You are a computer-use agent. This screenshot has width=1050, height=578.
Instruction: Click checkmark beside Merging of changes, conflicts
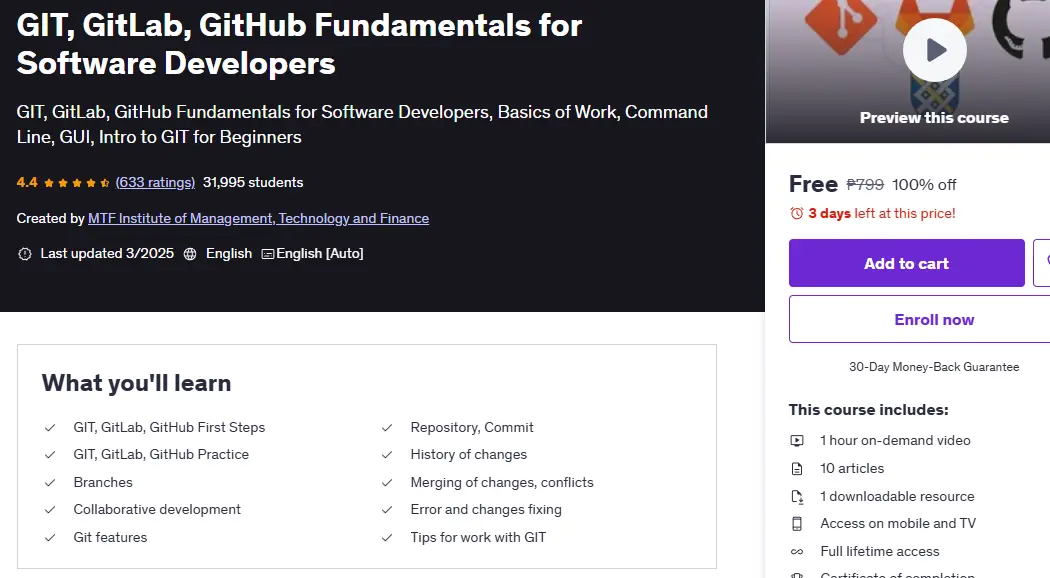coord(387,483)
